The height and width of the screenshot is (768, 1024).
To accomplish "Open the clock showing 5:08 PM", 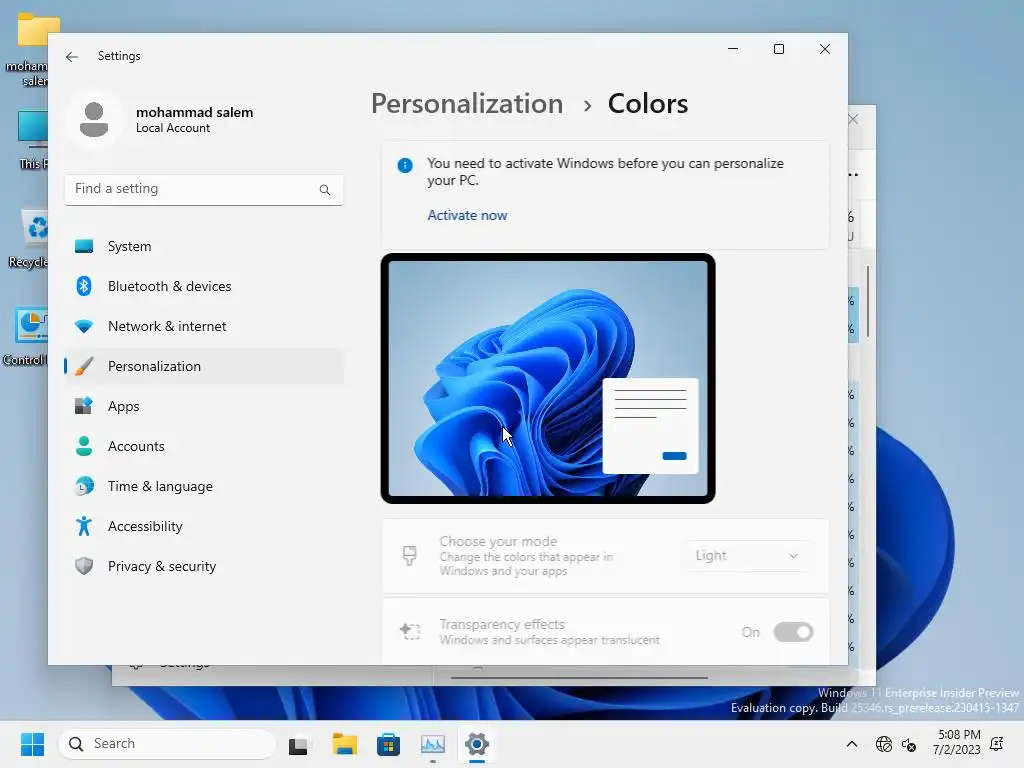I will point(957,743).
